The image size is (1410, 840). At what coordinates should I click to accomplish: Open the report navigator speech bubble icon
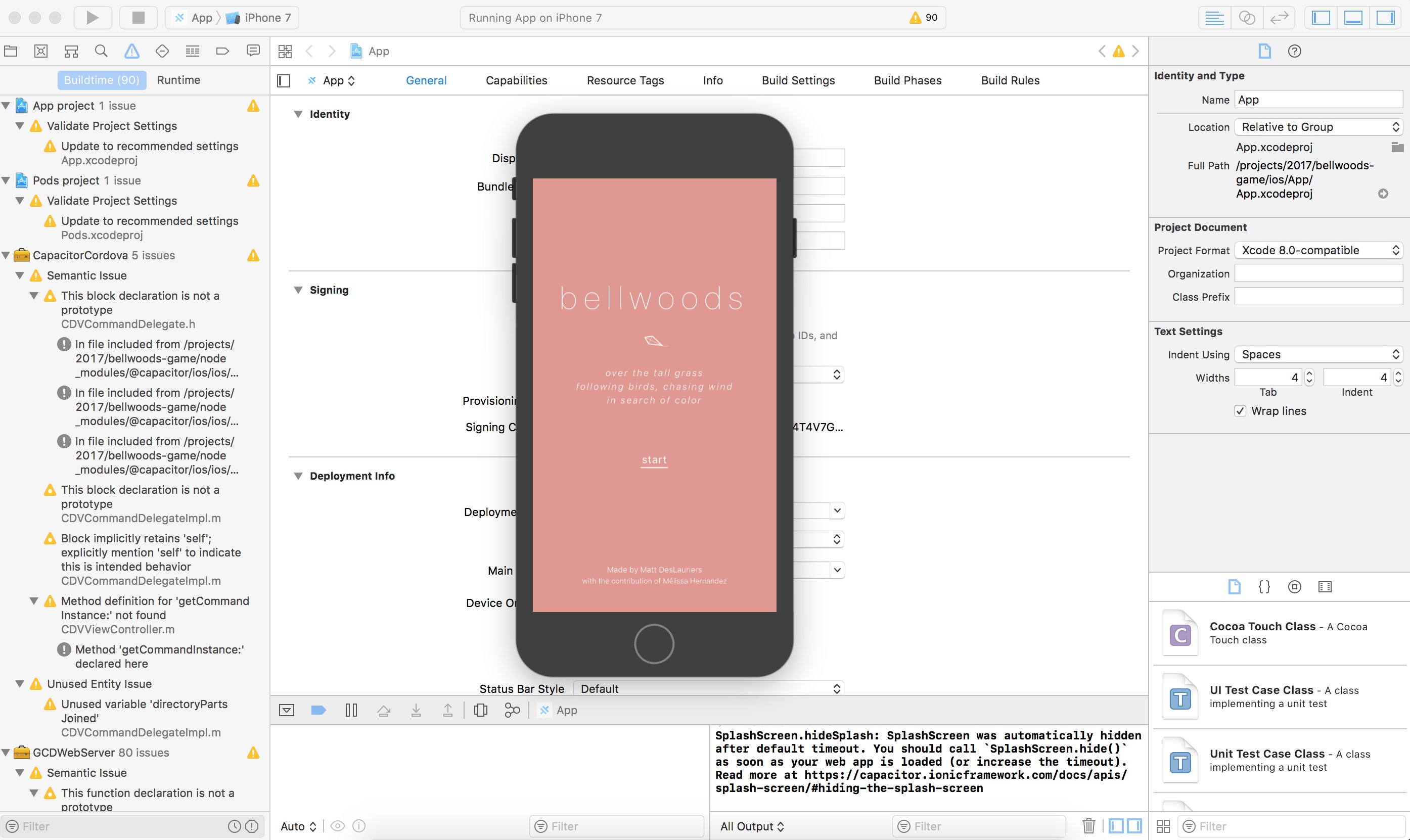253,51
